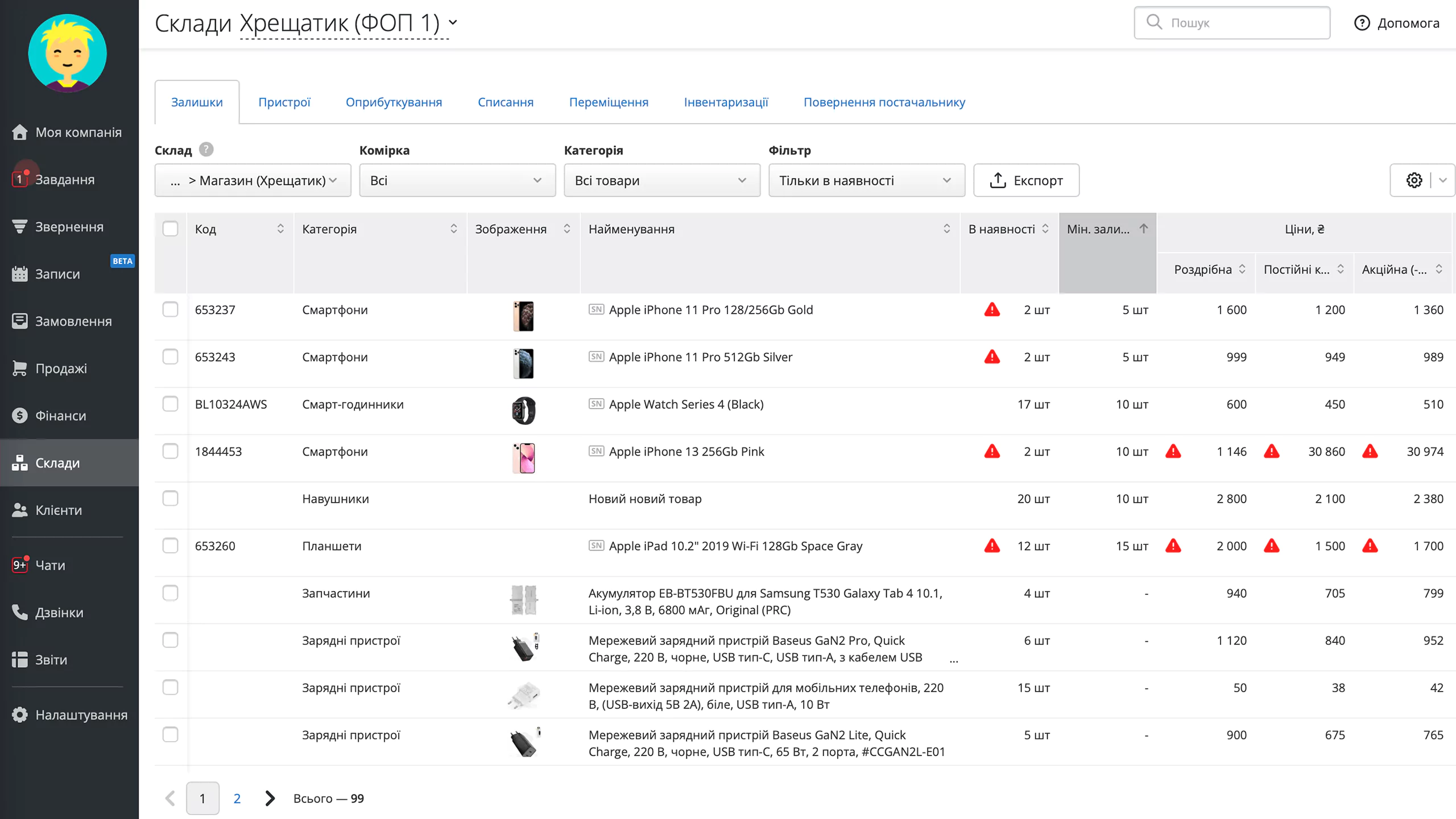Click retail price warning icon for iPad 10.2
1456x819 pixels.
pos(1173,545)
